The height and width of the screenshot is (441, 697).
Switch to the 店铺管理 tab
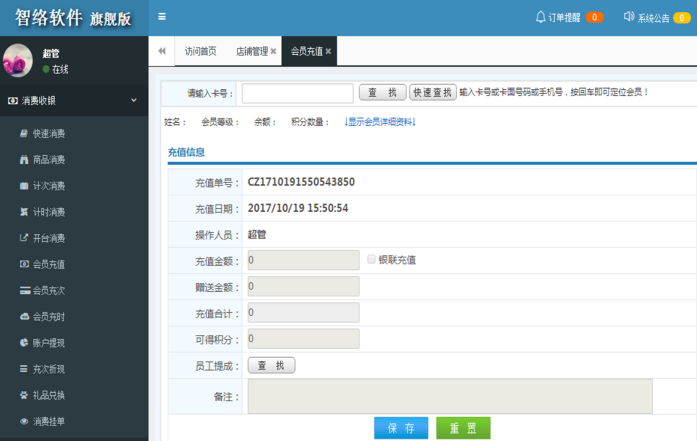[251, 51]
